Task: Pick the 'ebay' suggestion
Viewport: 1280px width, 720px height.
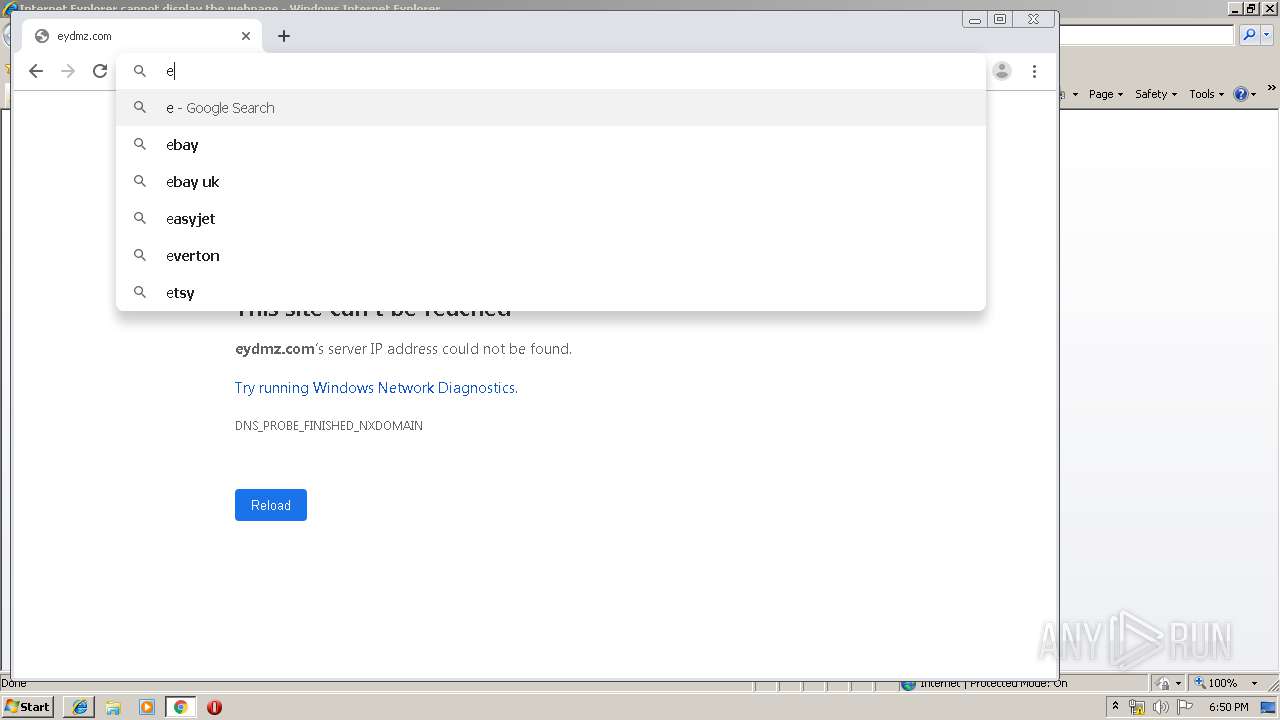Action: click(551, 145)
